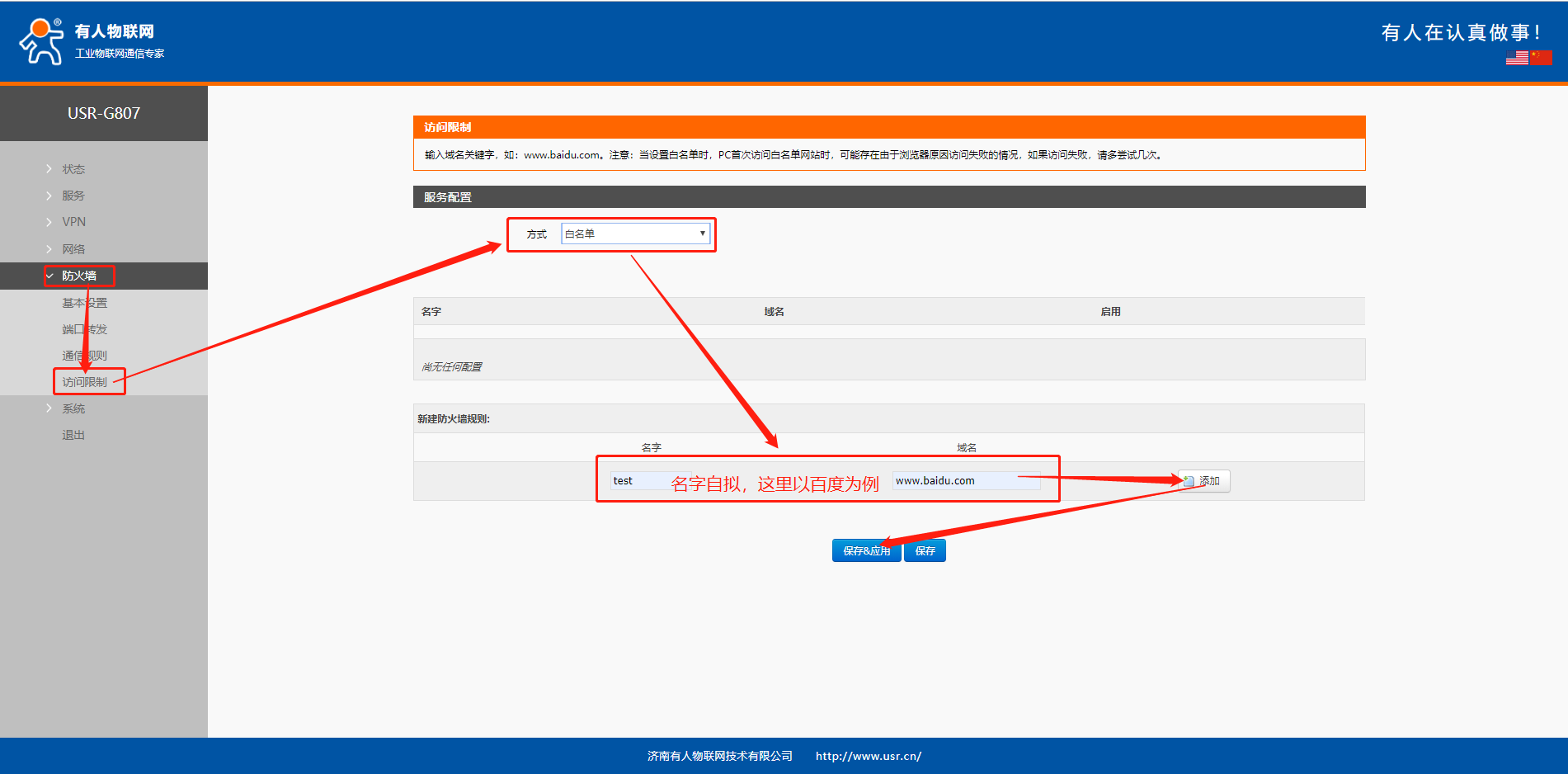
Task: Collapse the 防火墙 menu section
Action: (79, 276)
